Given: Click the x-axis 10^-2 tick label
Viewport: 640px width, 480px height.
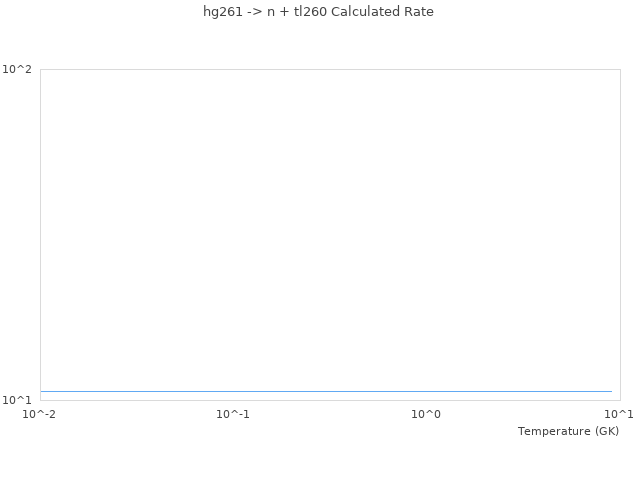Looking at the screenshot, I should 40,414.
